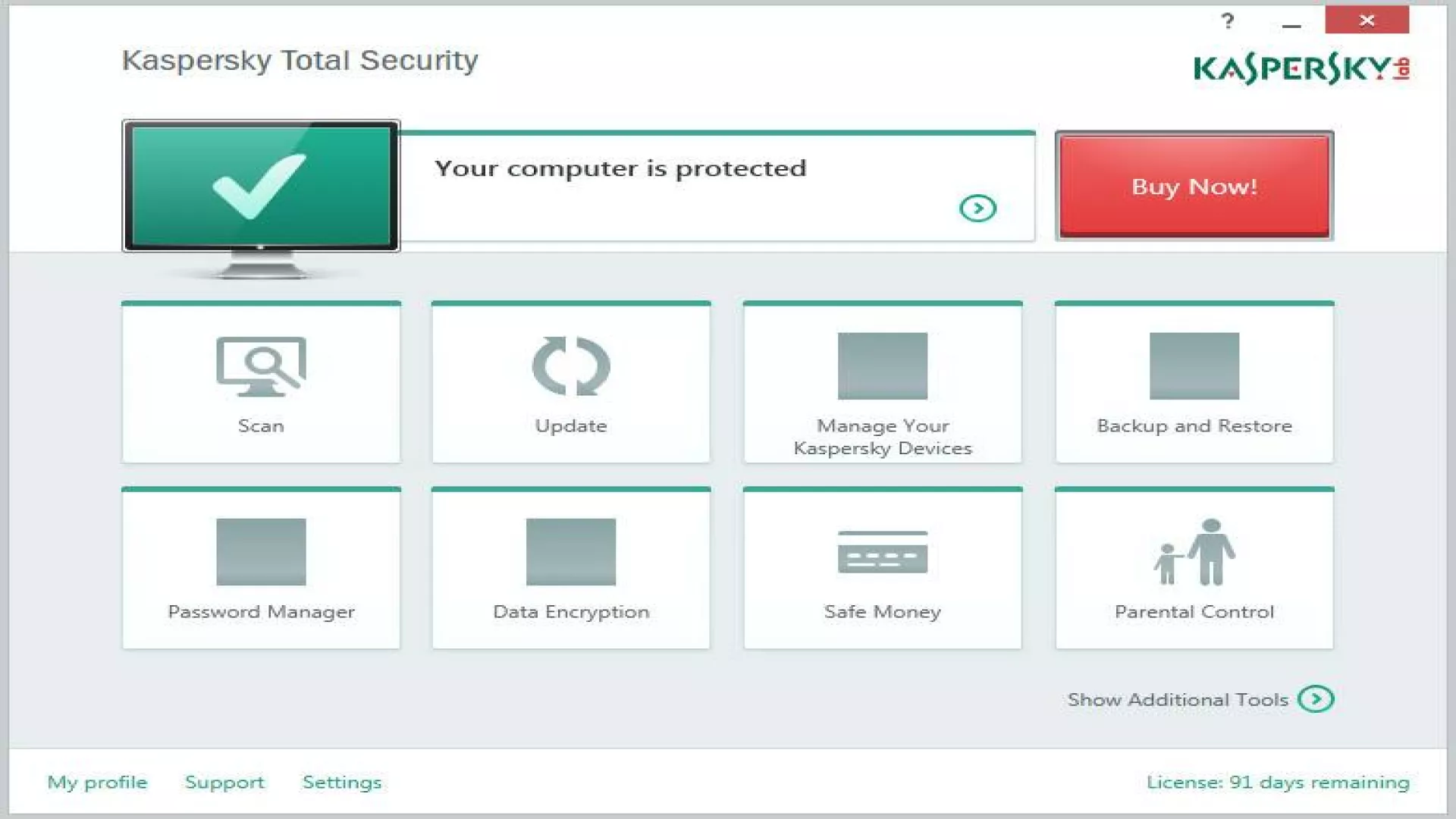Viewport: 1456px width, 819px height.
Task: Open the Support link
Action: pyautogui.click(x=224, y=782)
